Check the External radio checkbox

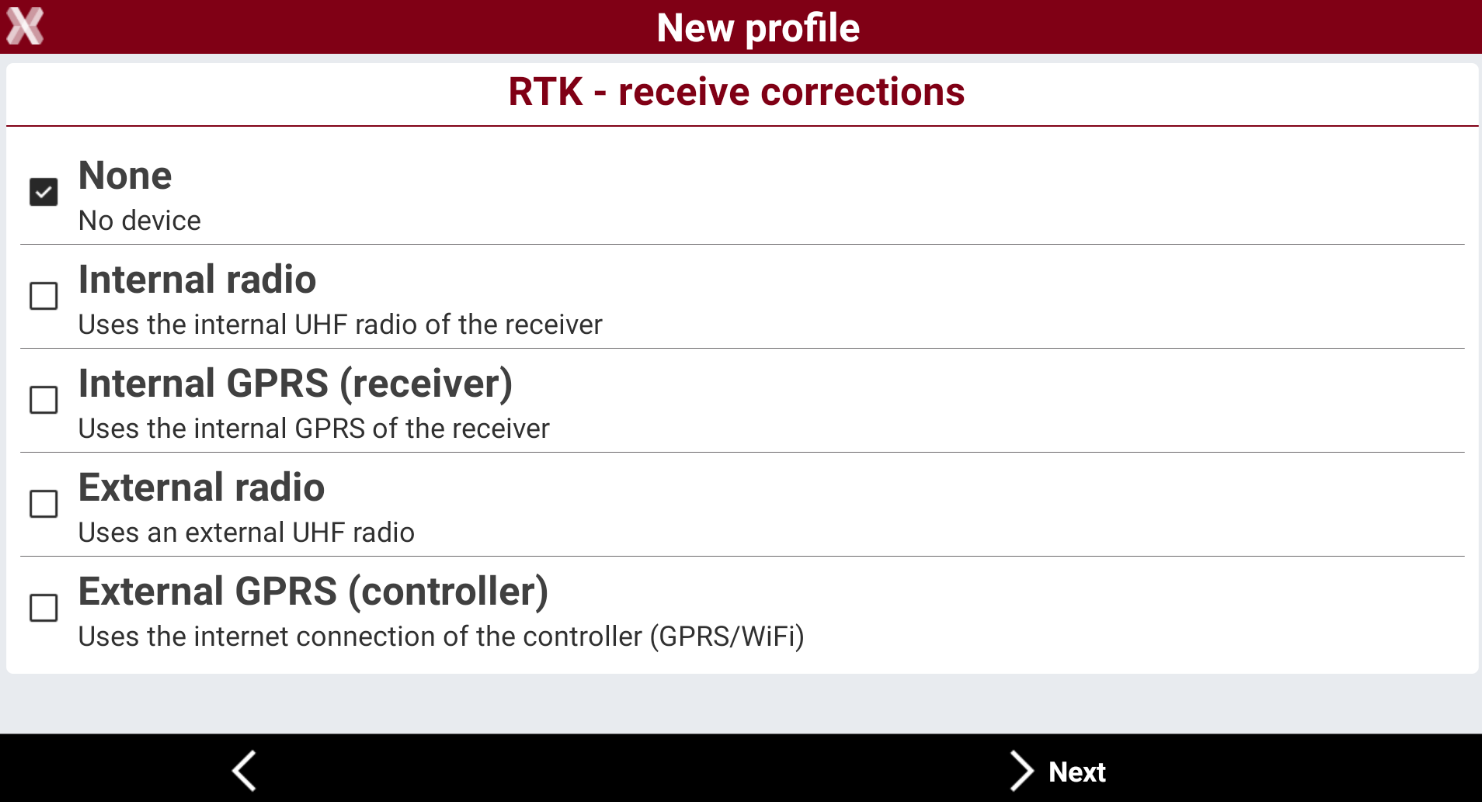click(x=43, y=504)
